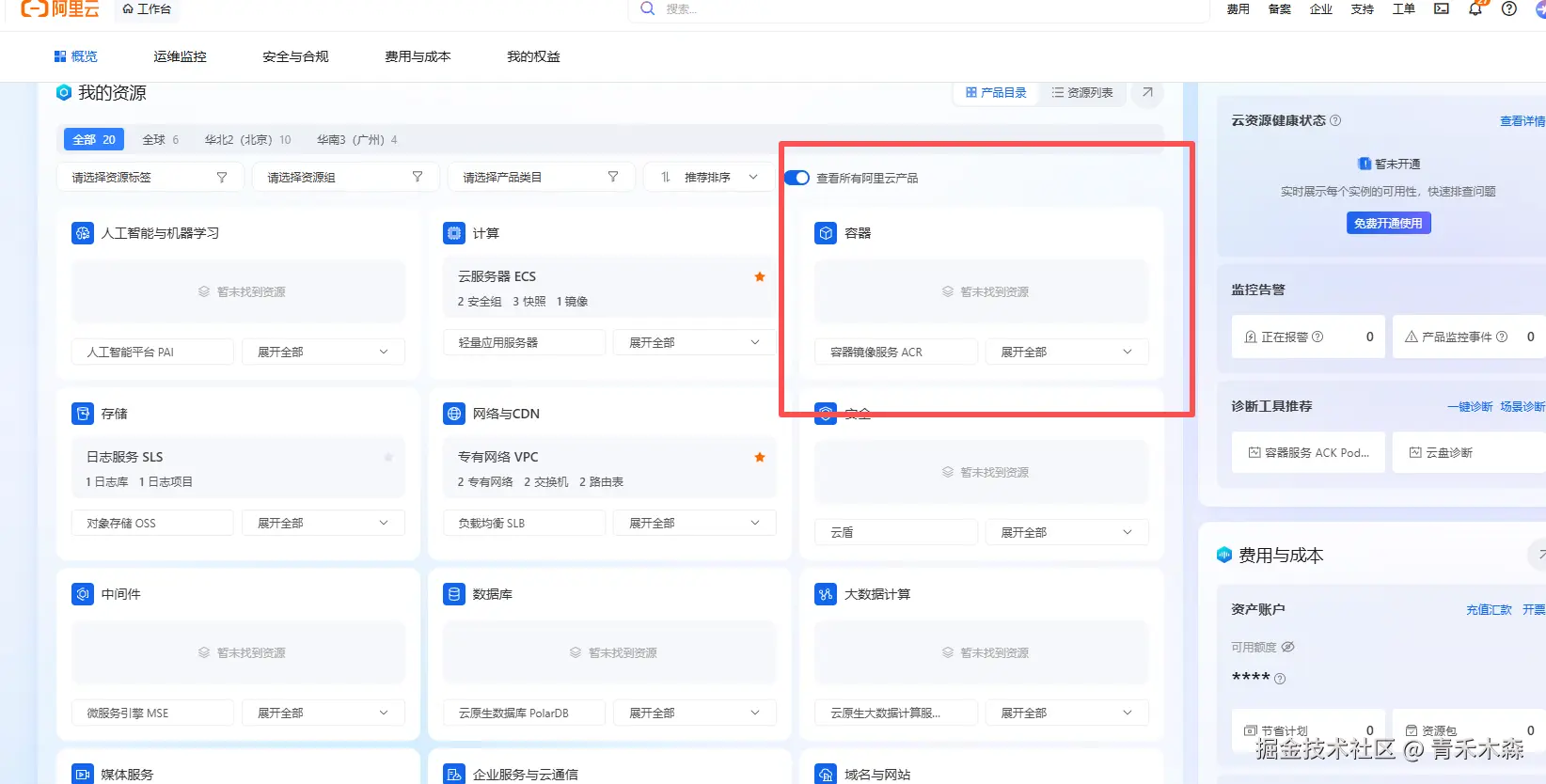Click the Aliyun logo in the header
Screen dimensions: 1546x784
coord(60,8)
